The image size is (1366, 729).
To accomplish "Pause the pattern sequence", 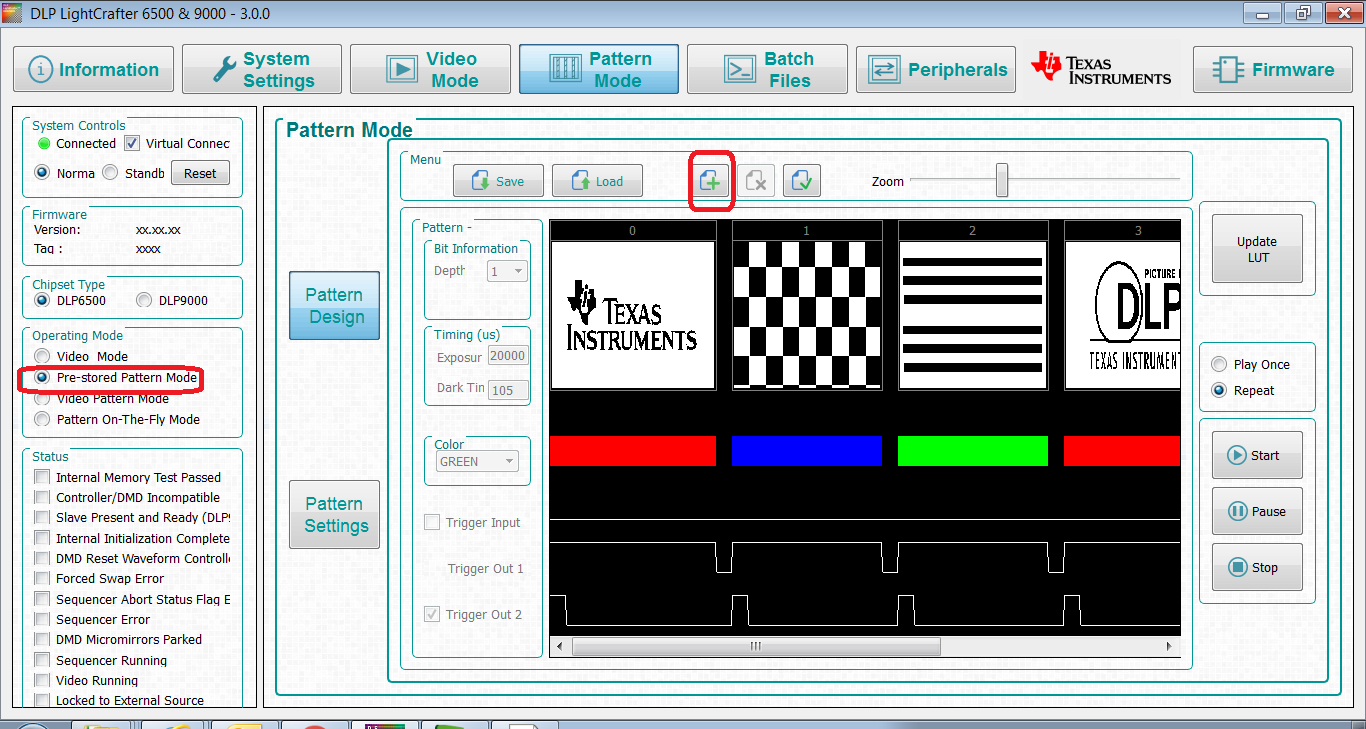I will point(1257,511).
